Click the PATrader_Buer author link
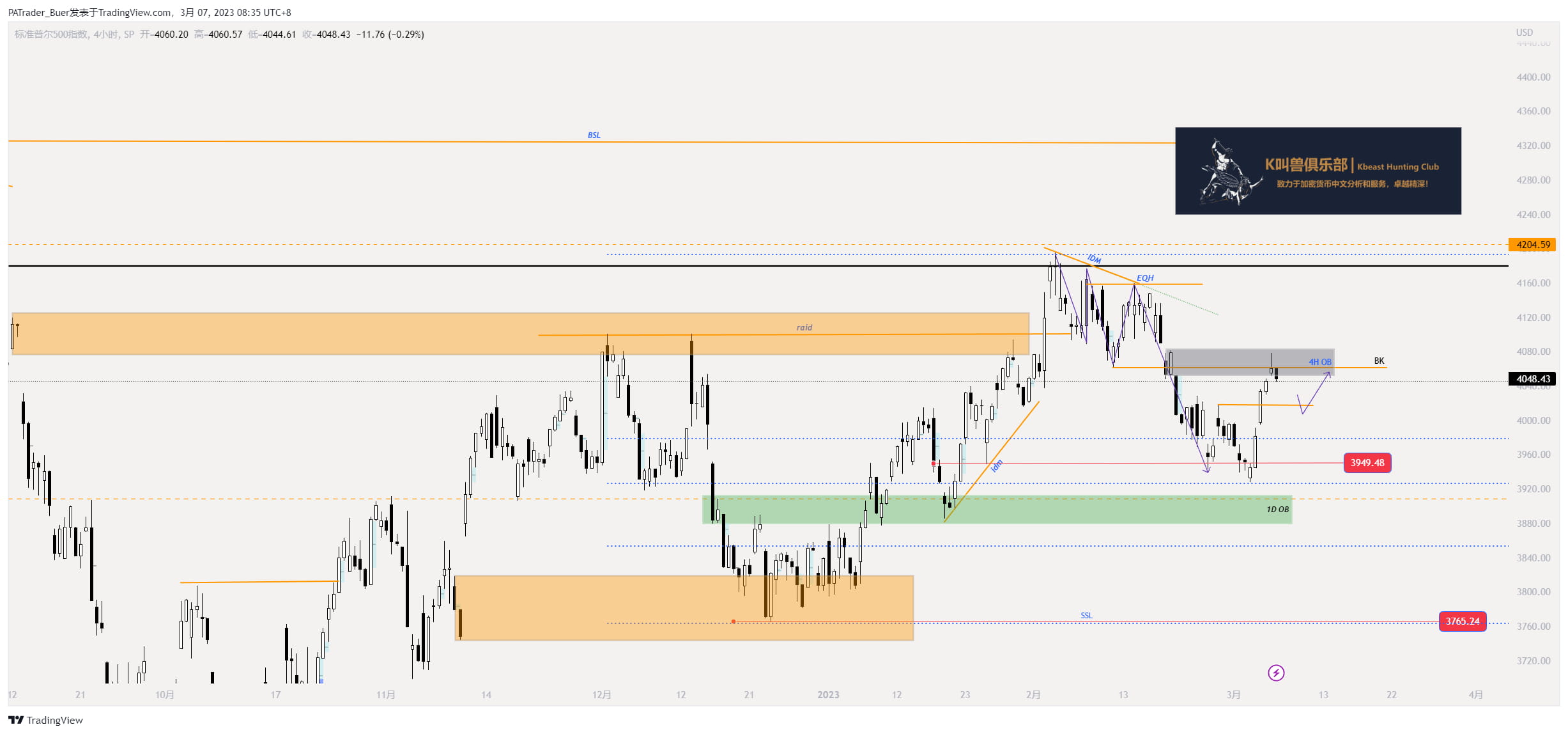Screen dimensions: 1568x734 pyautogui.click(x=38, y=12)
